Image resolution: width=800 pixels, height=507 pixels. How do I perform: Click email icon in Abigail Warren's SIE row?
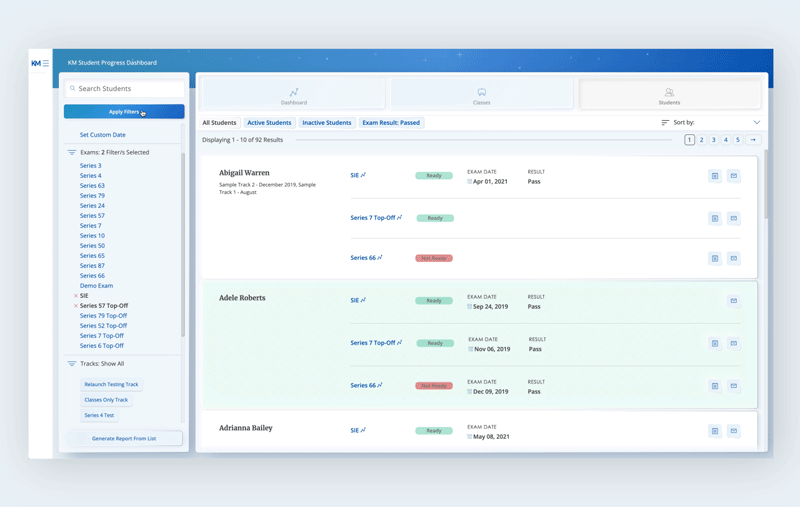[734, 176]
